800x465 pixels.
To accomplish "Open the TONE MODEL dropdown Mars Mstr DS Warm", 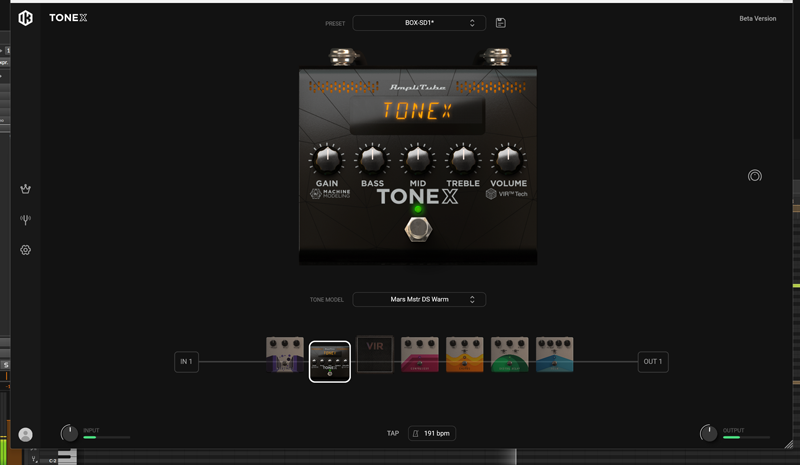I will 419,300.
